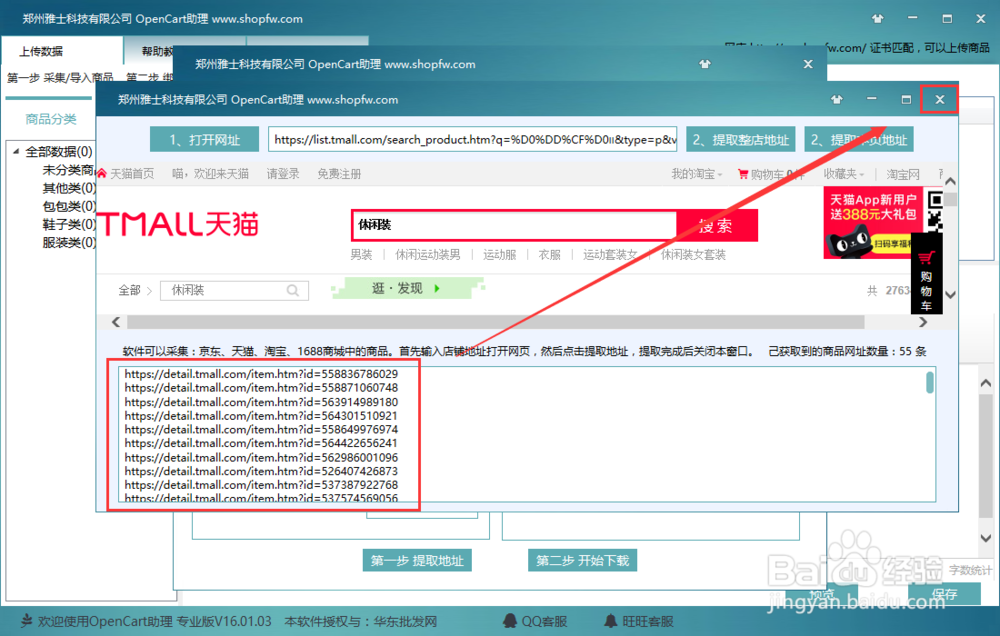
Task: Open the 帮助教程 tab
Action: (x=157, y=51)
